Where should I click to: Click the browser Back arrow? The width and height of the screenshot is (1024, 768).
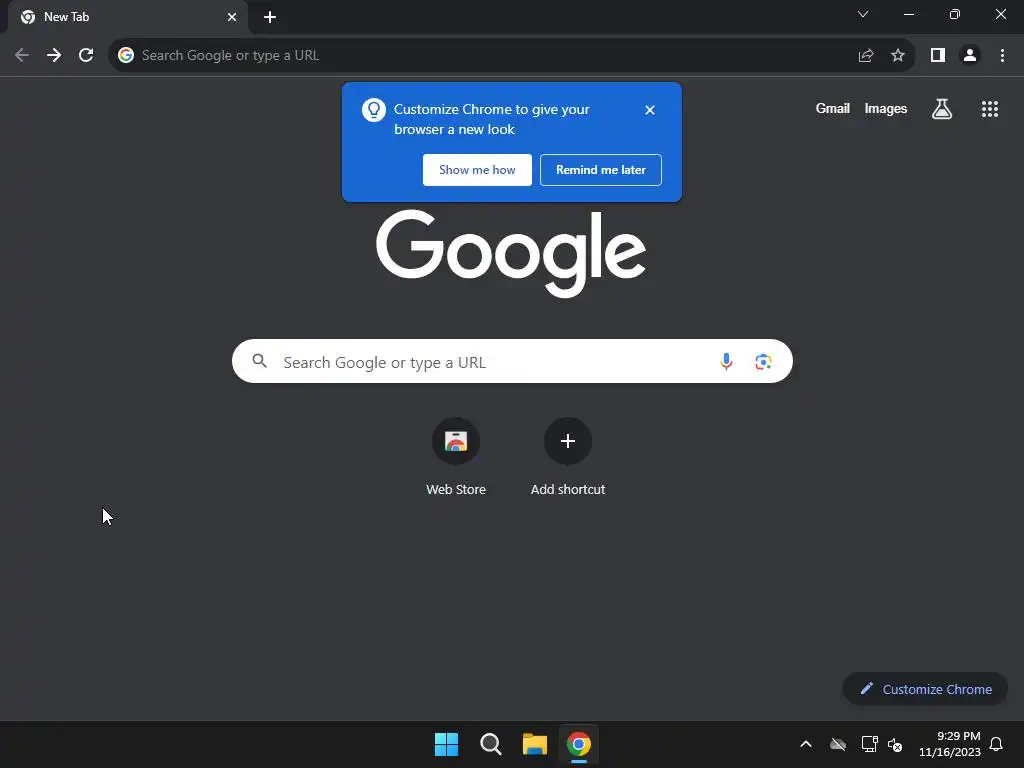pos(22,56)
